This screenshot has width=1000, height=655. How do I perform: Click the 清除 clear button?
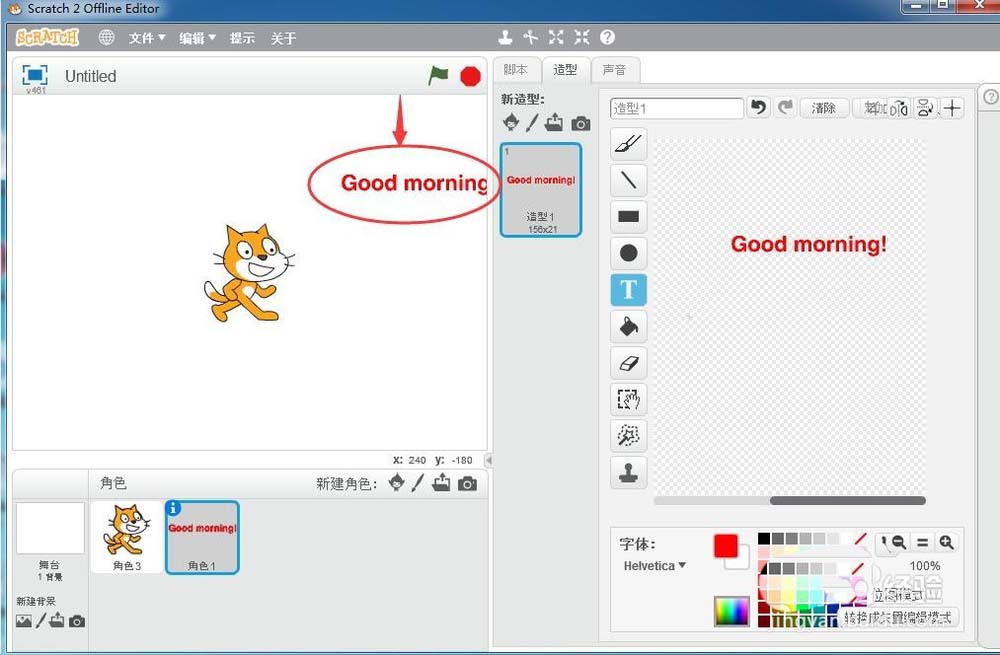coord(823,108)
